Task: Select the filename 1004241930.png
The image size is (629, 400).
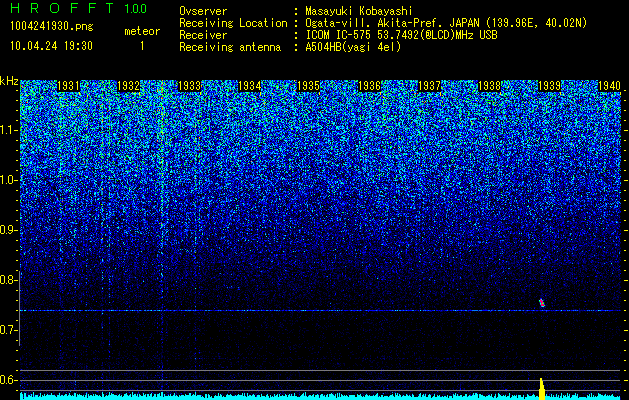Action: coord(52,27)
